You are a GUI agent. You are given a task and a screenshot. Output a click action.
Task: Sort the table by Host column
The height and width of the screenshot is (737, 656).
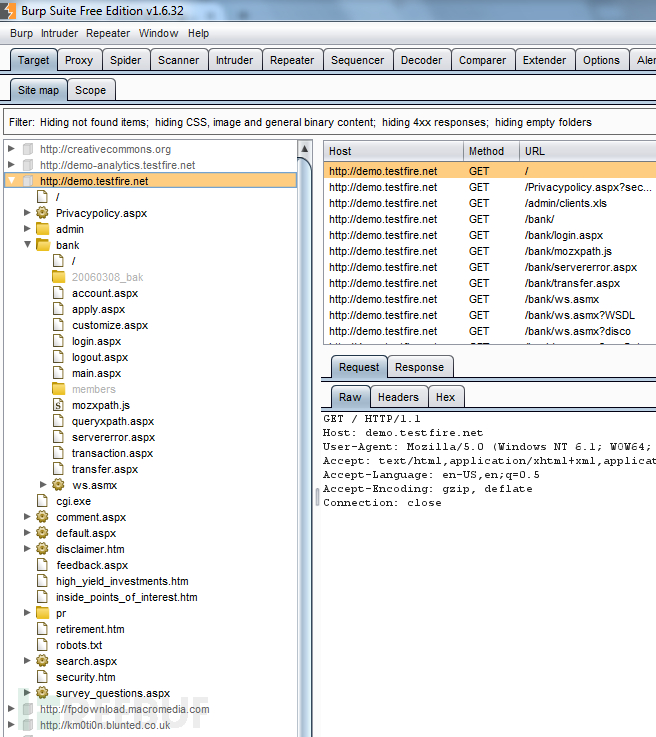click(x=393, y=151)
